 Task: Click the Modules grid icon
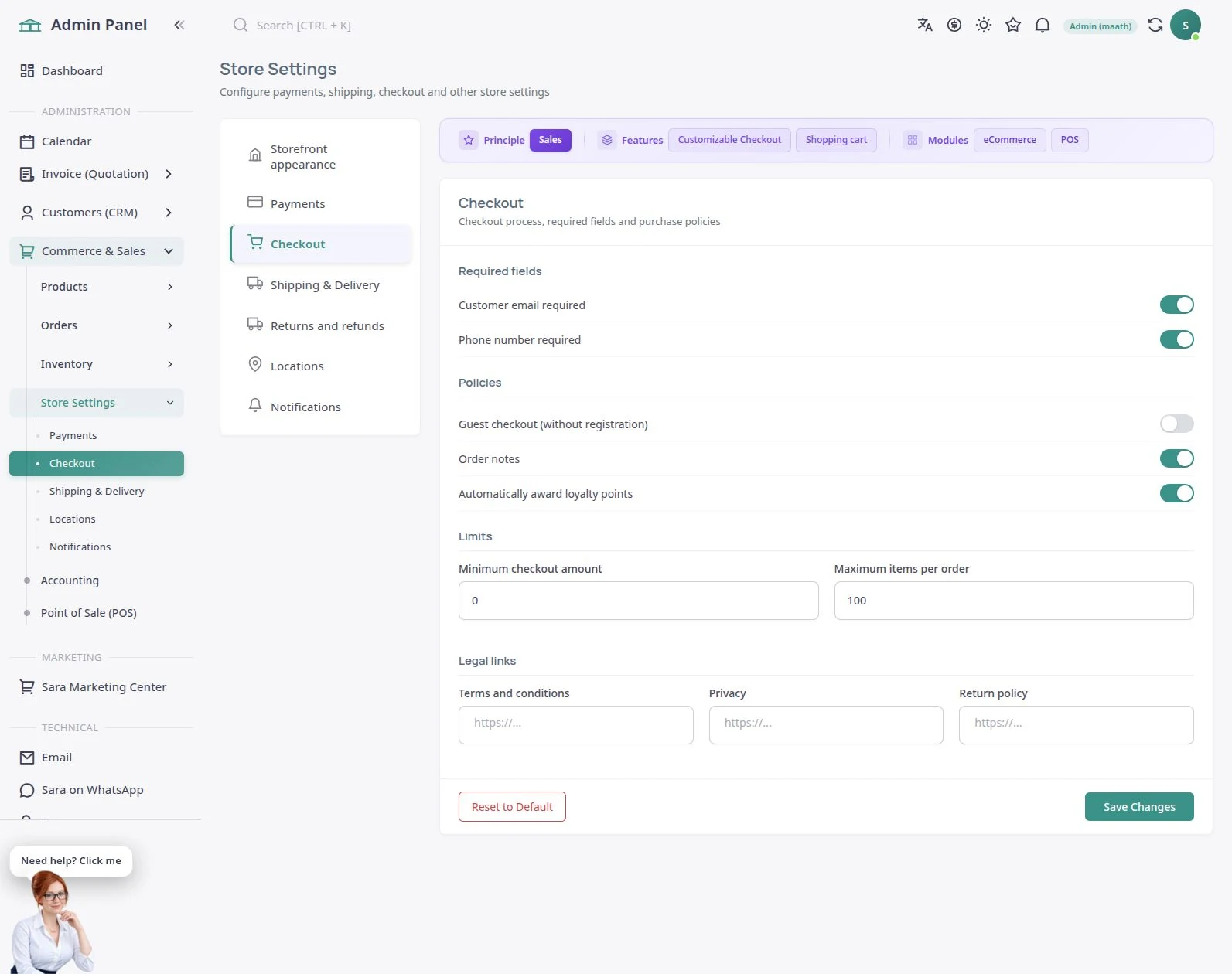click(913, 140)
